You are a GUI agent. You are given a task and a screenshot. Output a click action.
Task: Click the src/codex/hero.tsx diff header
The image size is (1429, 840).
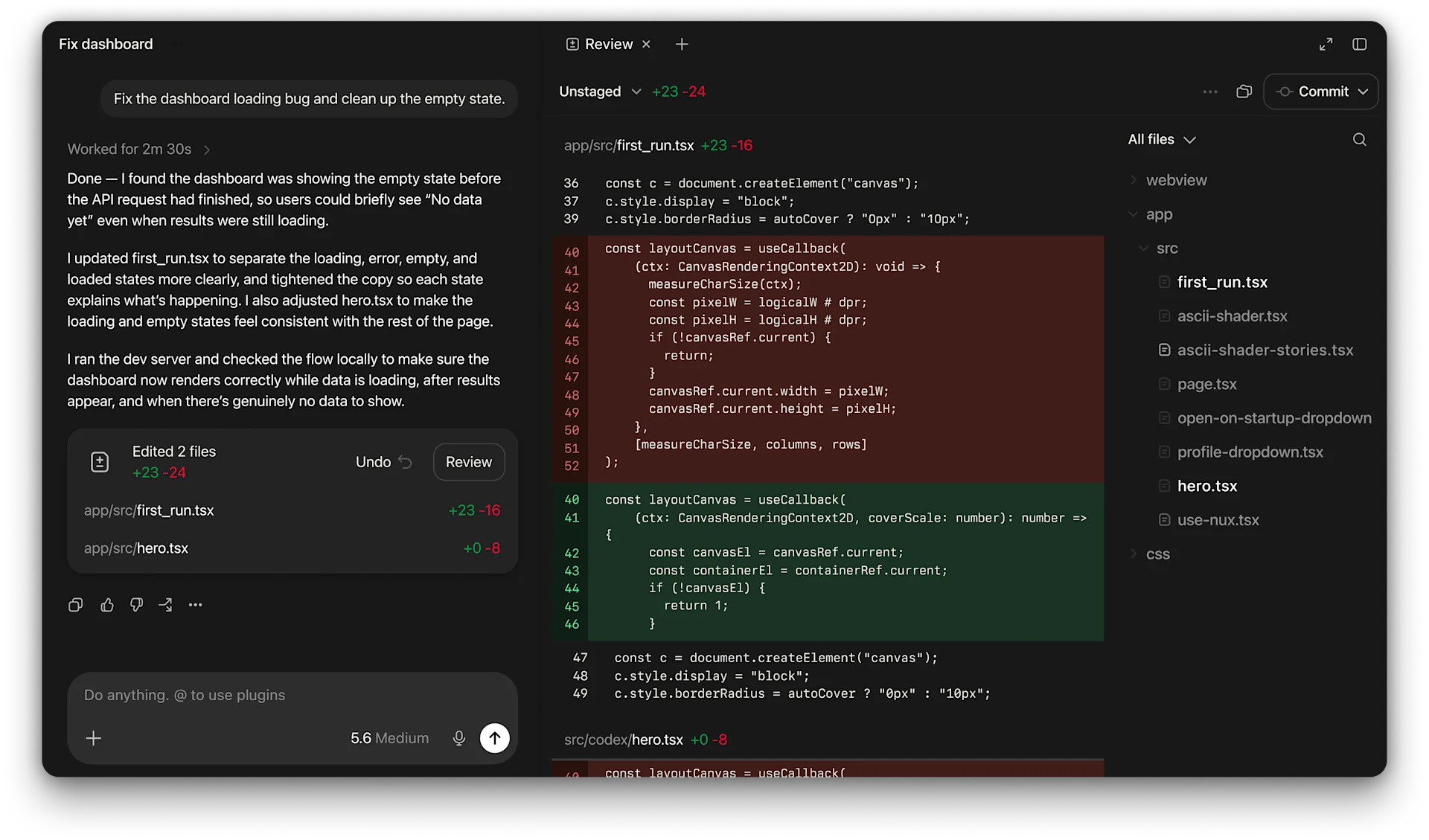645,740
